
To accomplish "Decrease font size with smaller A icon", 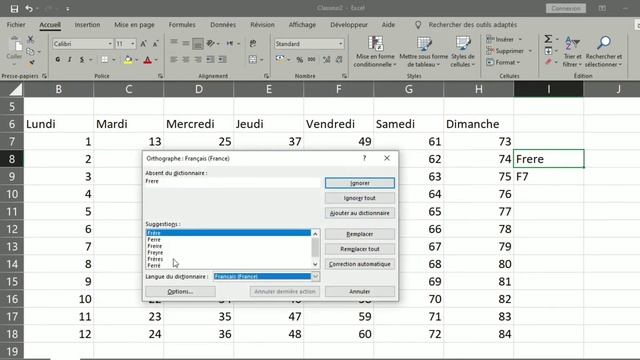I will [x=156, y=44].
